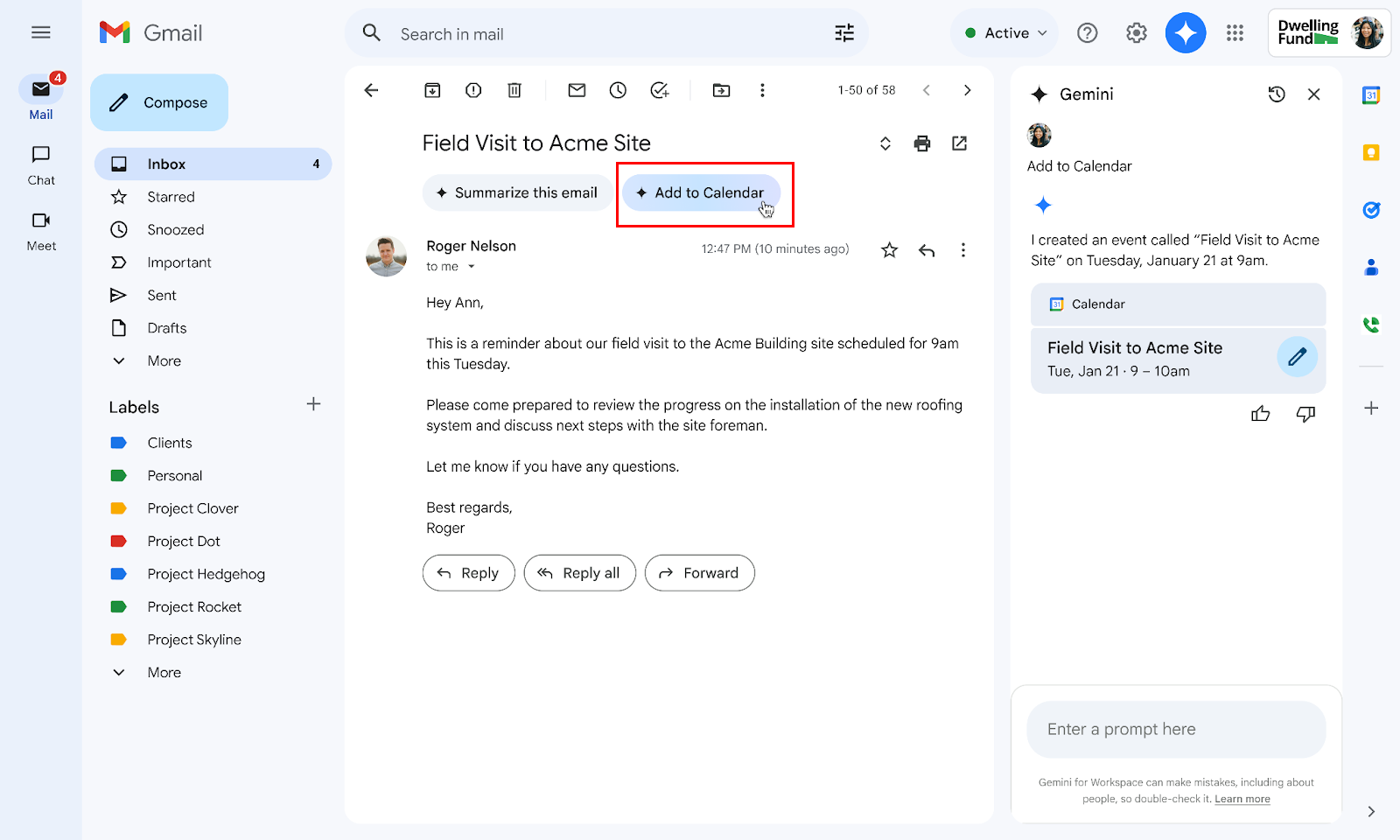The width and height of the screenshot is (1400, 840).
Task: Open the Learn more link
Action: [1242, 799]
